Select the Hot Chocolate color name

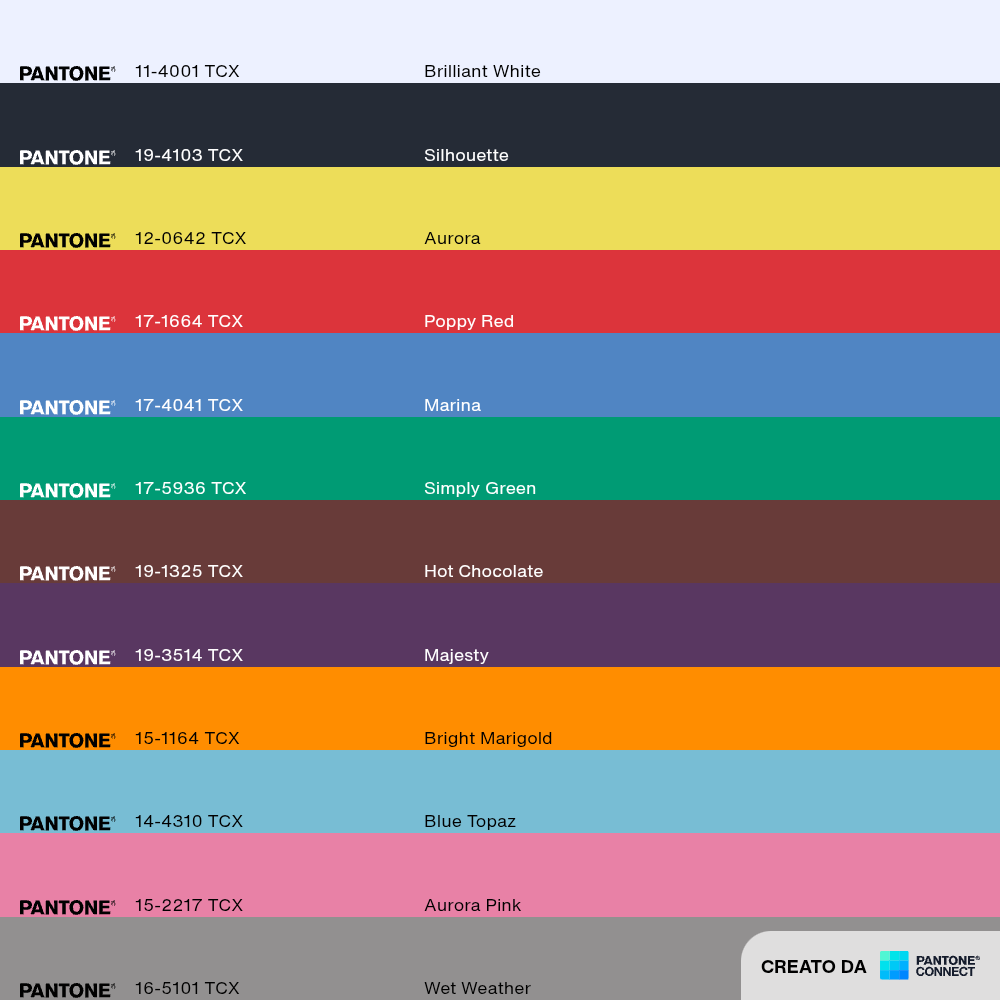click(483, 571)
